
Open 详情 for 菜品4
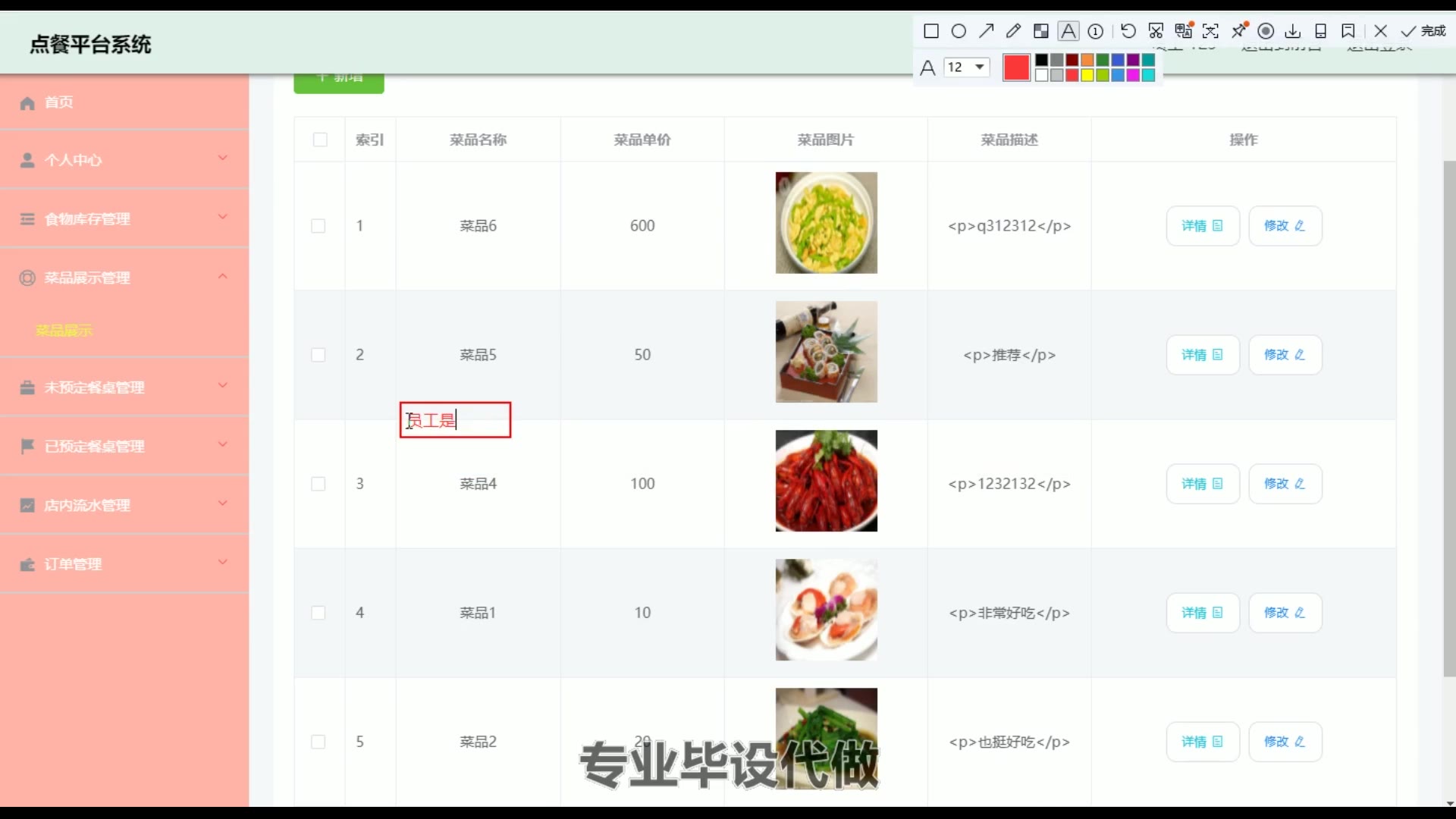[x=1203, y=484]
